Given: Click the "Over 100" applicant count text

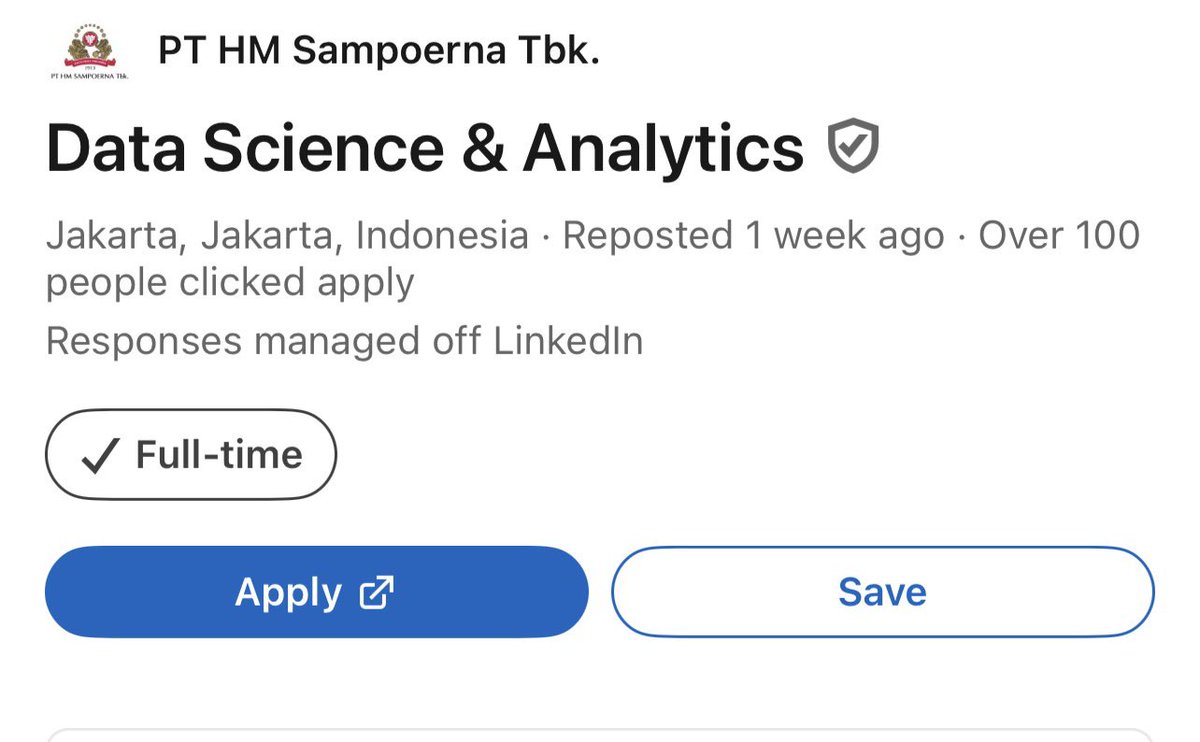Looking at the screenshot, I should tap(1058, 236).
